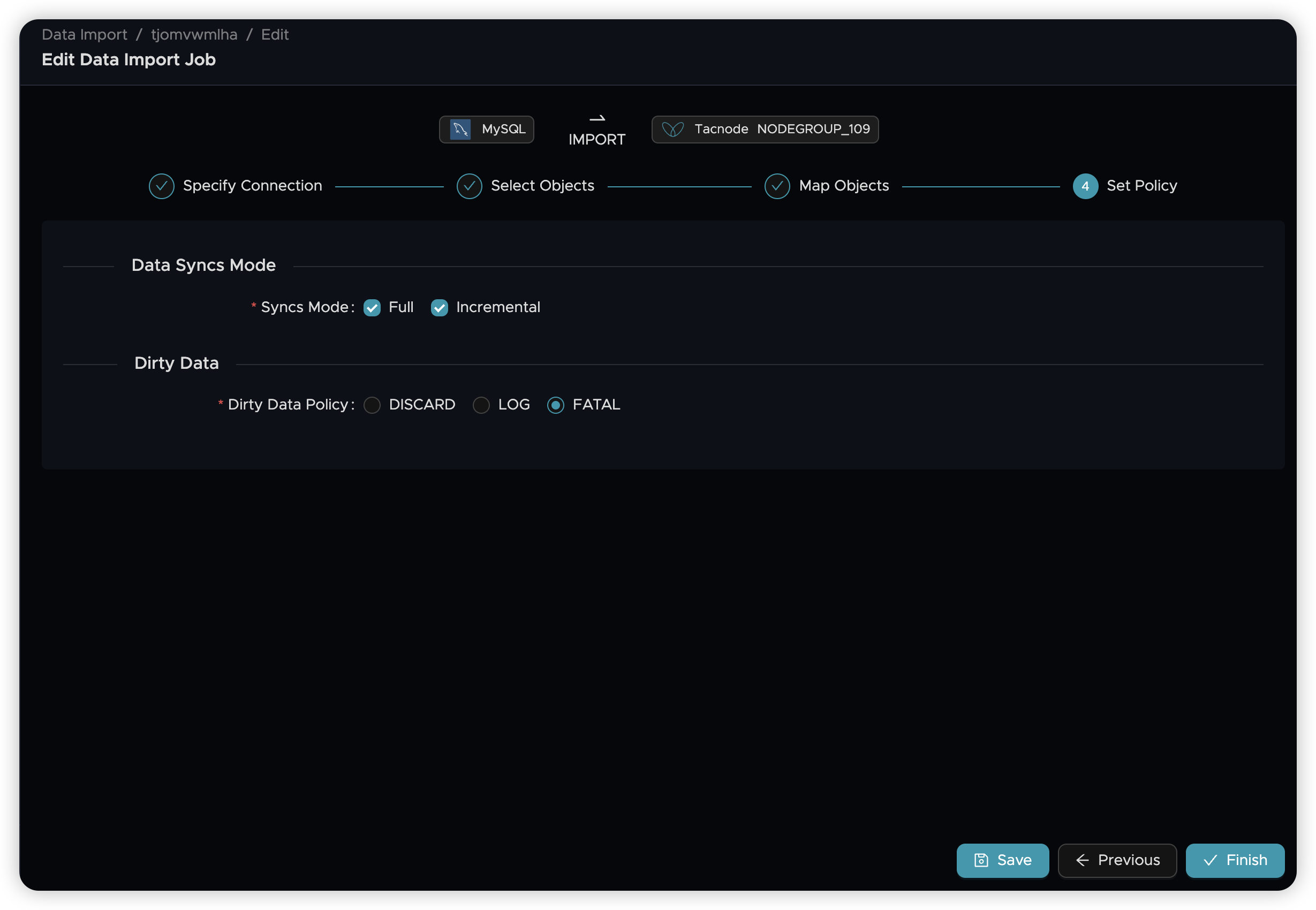Click the Dirty Data section heading

tap(177, 363)
